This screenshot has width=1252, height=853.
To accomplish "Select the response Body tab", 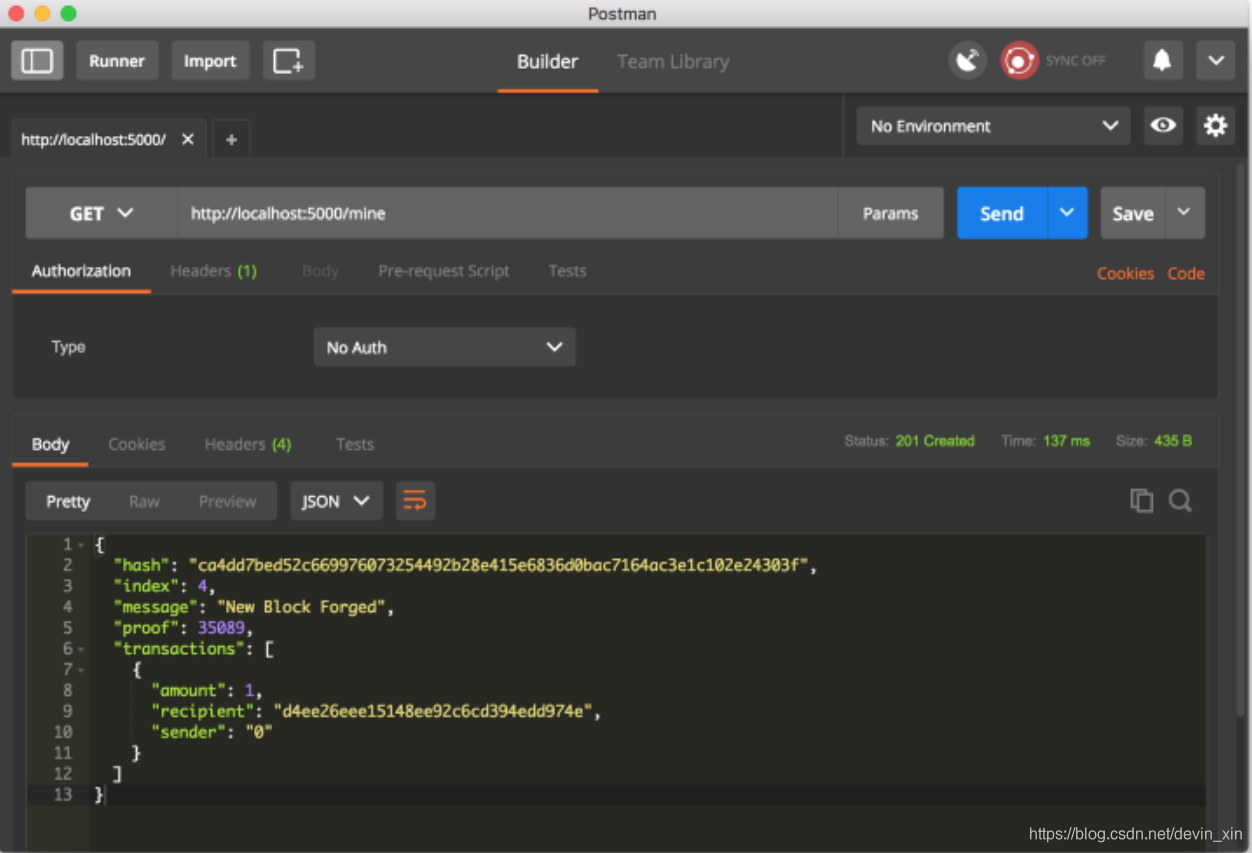I will tap(50, 444).
